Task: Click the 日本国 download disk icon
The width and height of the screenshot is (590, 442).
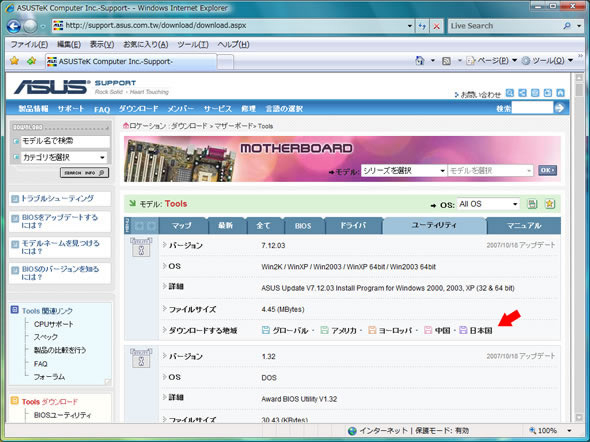Action: [x=463, y=330]
